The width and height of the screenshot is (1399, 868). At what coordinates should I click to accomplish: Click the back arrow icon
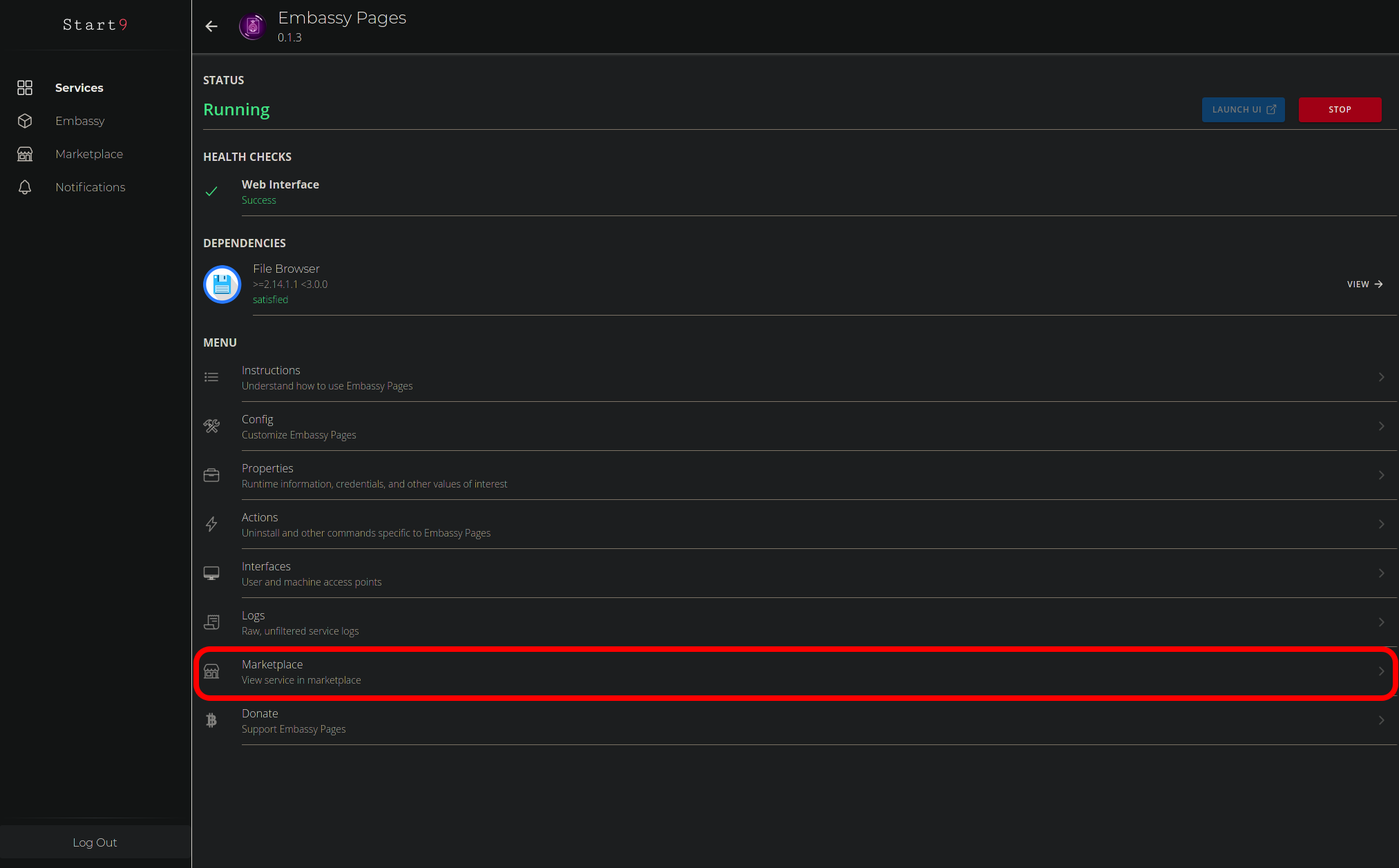pyautogui.click(x=211, y=26)
